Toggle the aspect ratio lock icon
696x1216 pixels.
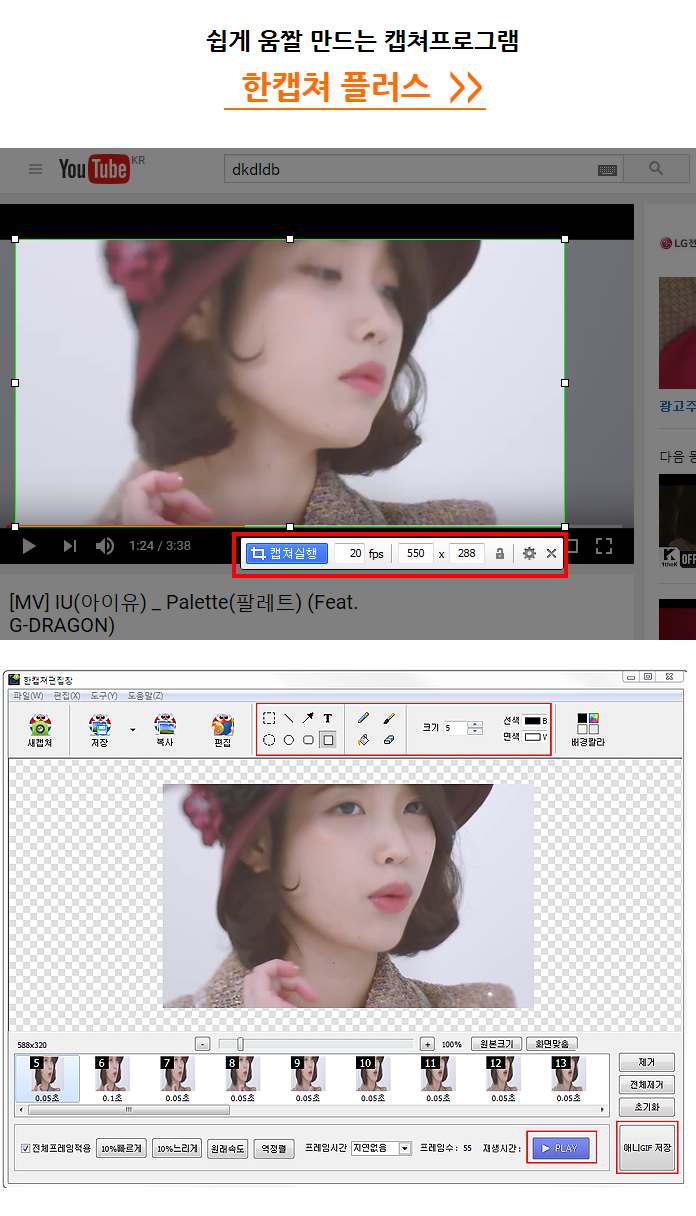coord(500,553)
